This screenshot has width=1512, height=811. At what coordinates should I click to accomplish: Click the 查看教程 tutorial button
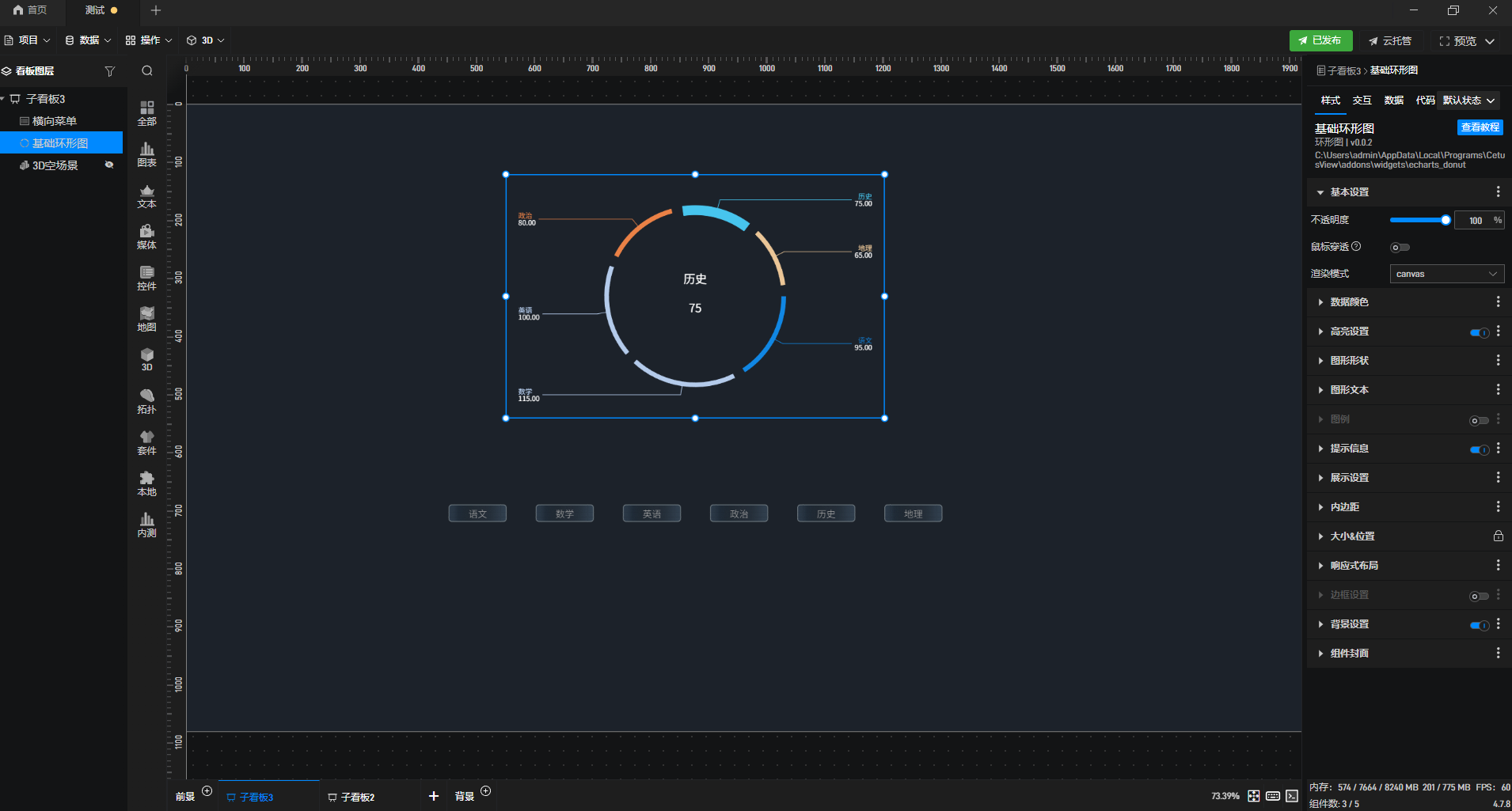1480,127
